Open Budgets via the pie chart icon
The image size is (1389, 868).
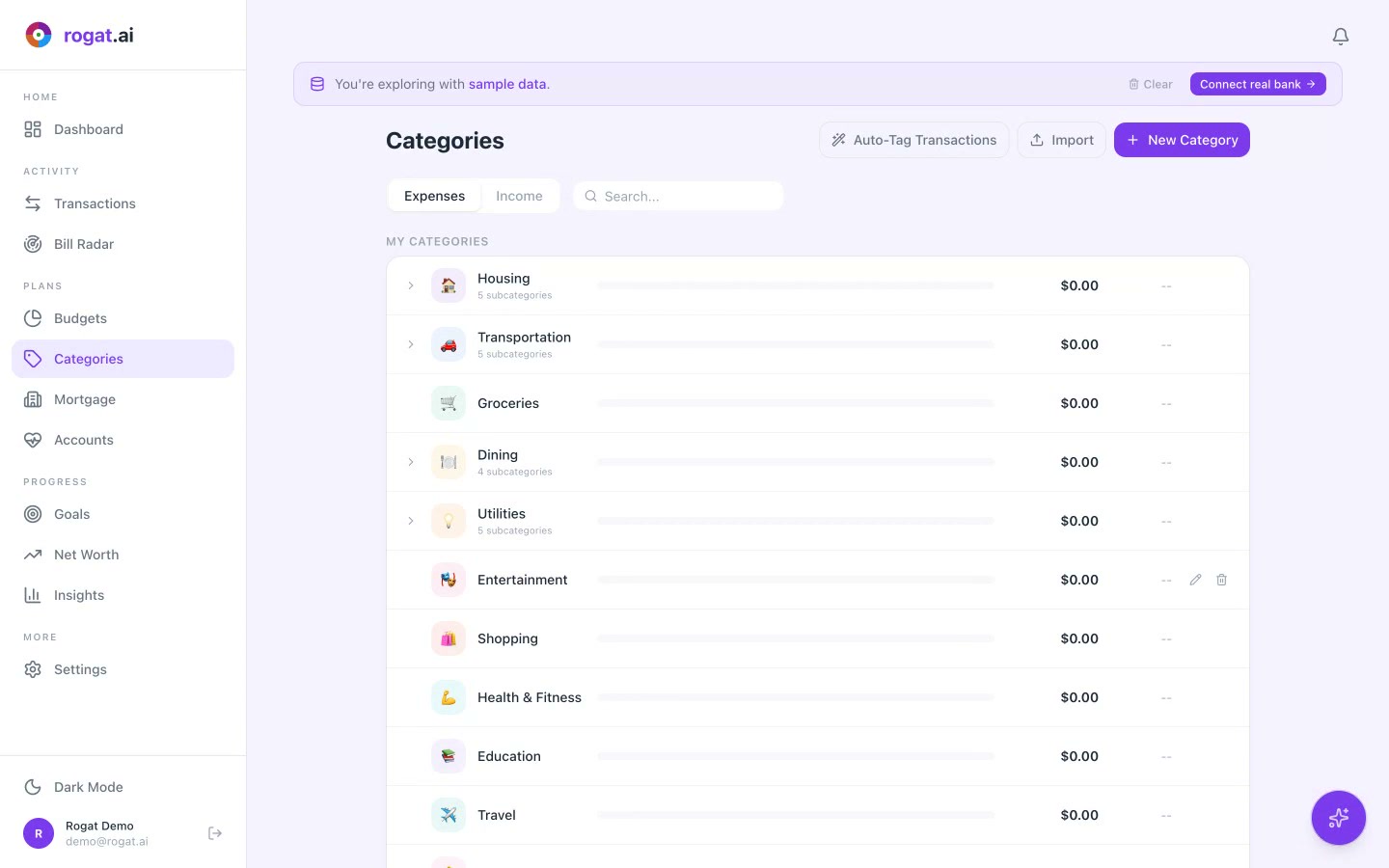33,318
